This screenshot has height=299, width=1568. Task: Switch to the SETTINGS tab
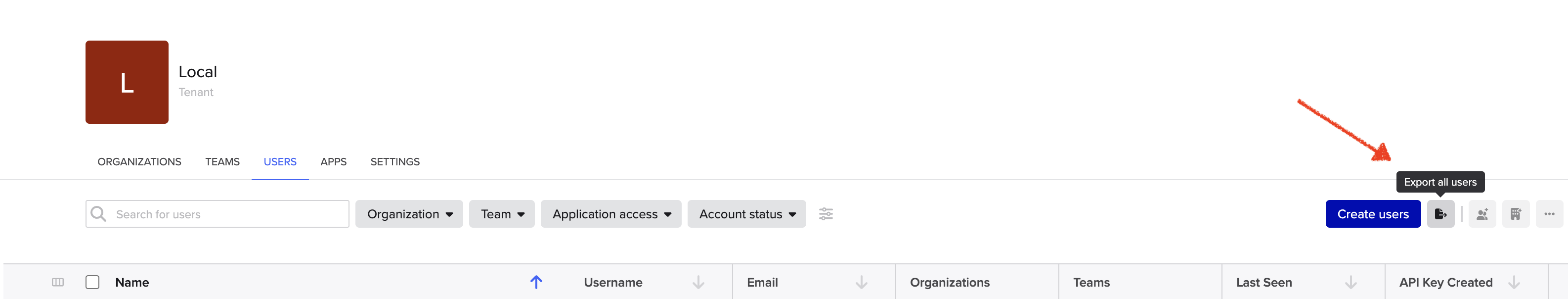(x=395, y=161)
